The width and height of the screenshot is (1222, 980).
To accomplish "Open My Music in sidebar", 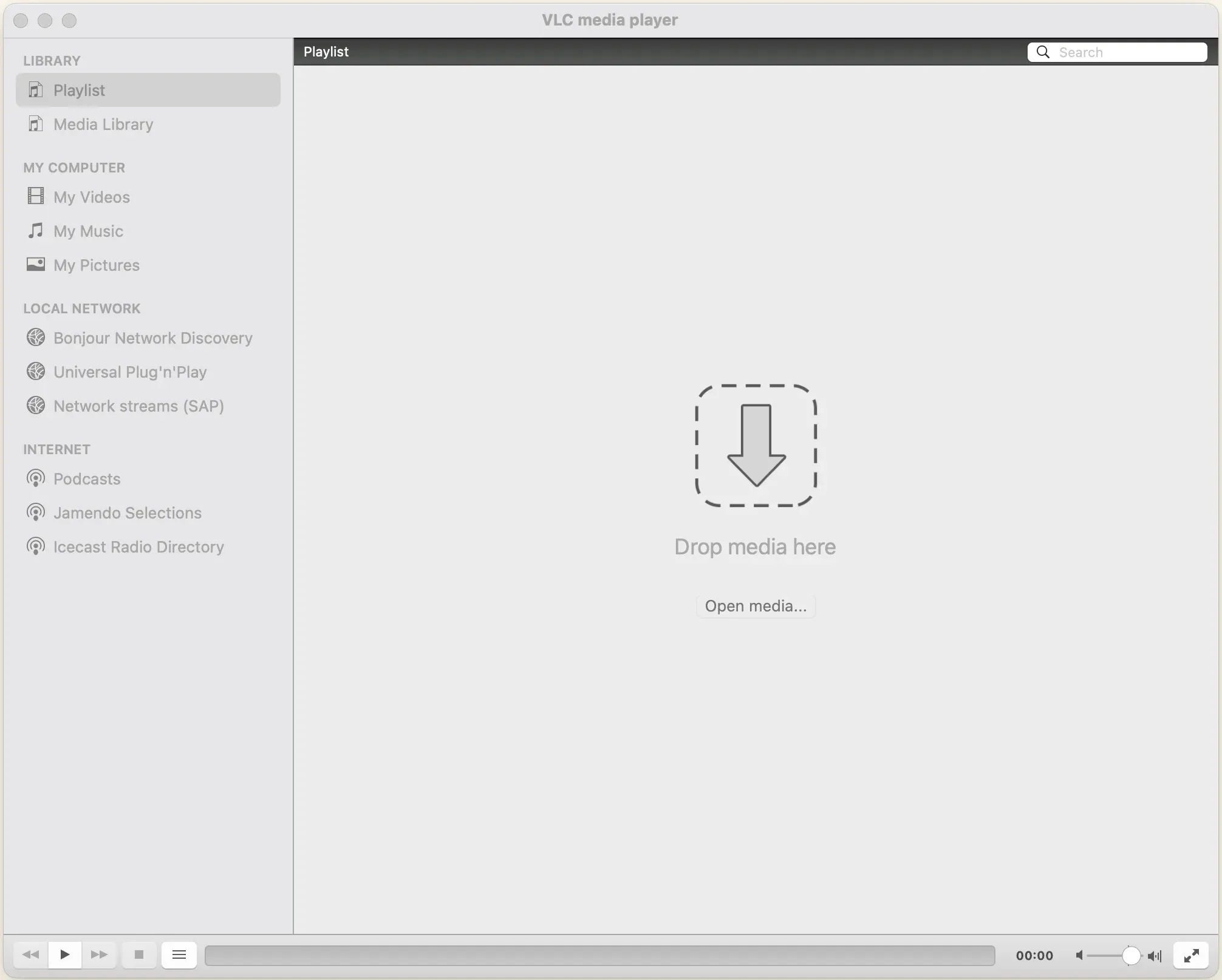I will [x=148, y=231].
